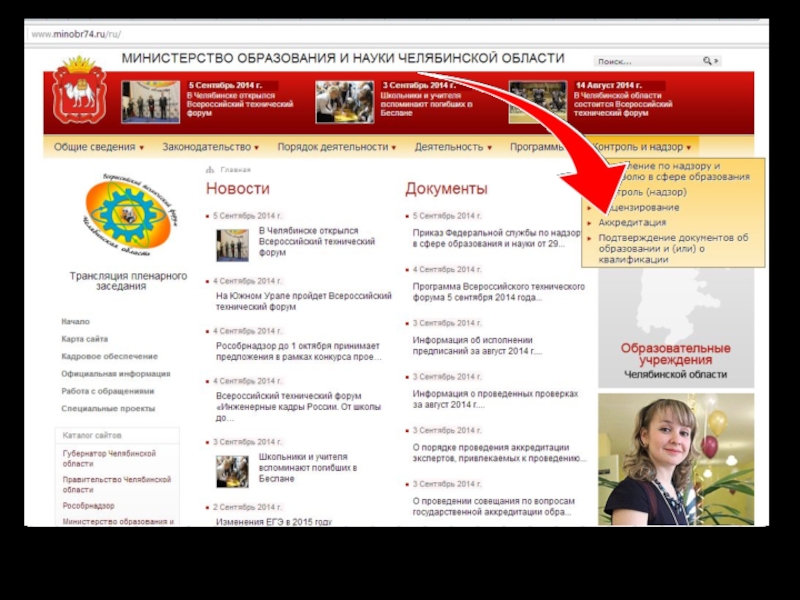
Task: Focus the Поиск search field
Action: click(x=649, y=61)
